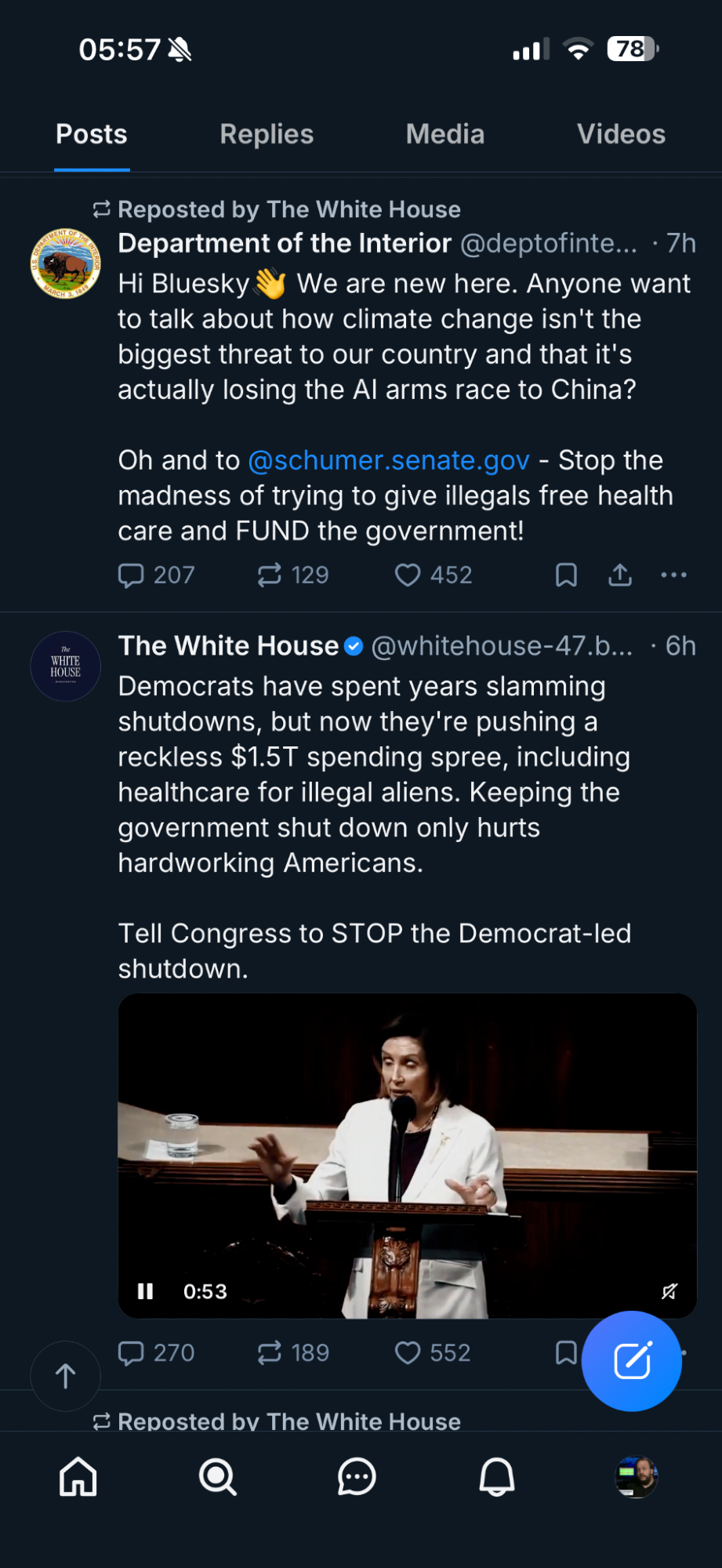Open repost menu on Interior post

click(x=270, y=575)
